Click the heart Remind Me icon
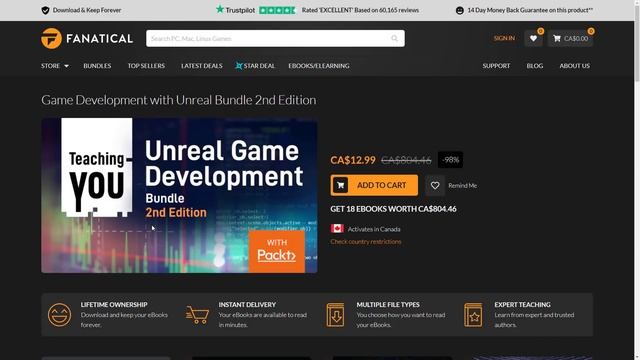 point(435,185)
